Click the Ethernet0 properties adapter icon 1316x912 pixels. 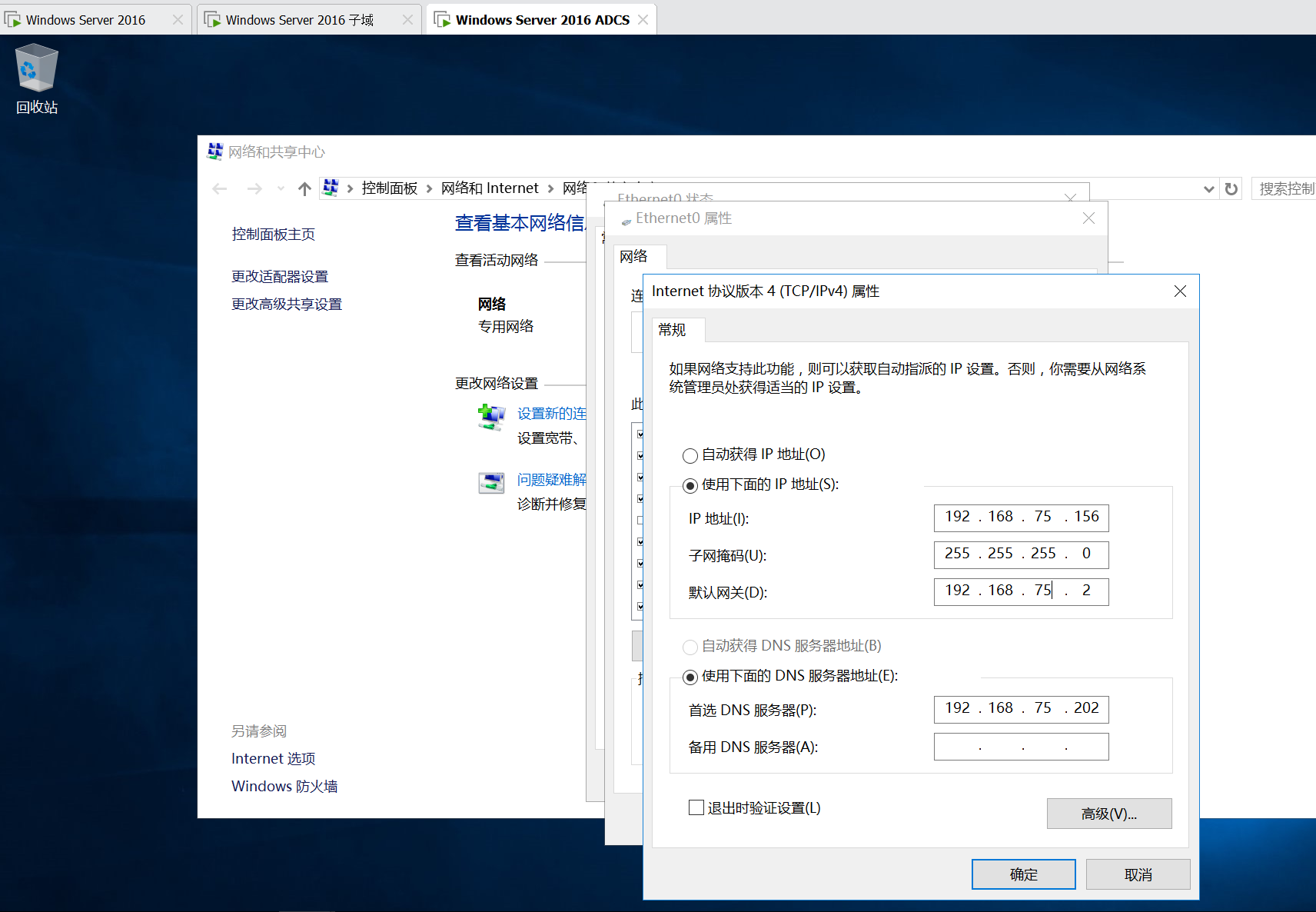pyautogui.click(x=626, y=221)
